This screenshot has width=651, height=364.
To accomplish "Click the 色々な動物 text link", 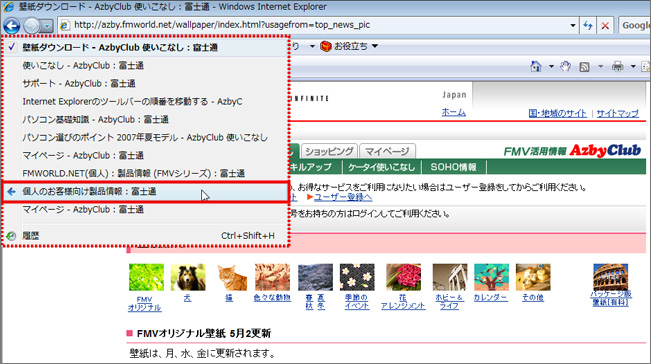I will 272,298.
